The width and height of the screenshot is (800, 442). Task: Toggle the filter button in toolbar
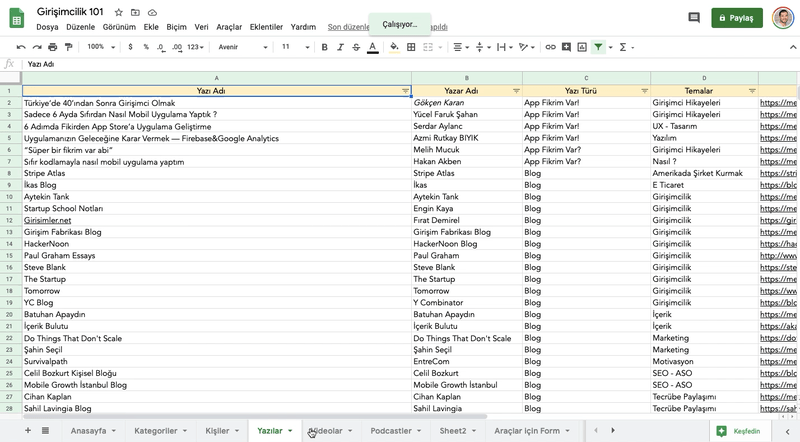click(598, 47)
